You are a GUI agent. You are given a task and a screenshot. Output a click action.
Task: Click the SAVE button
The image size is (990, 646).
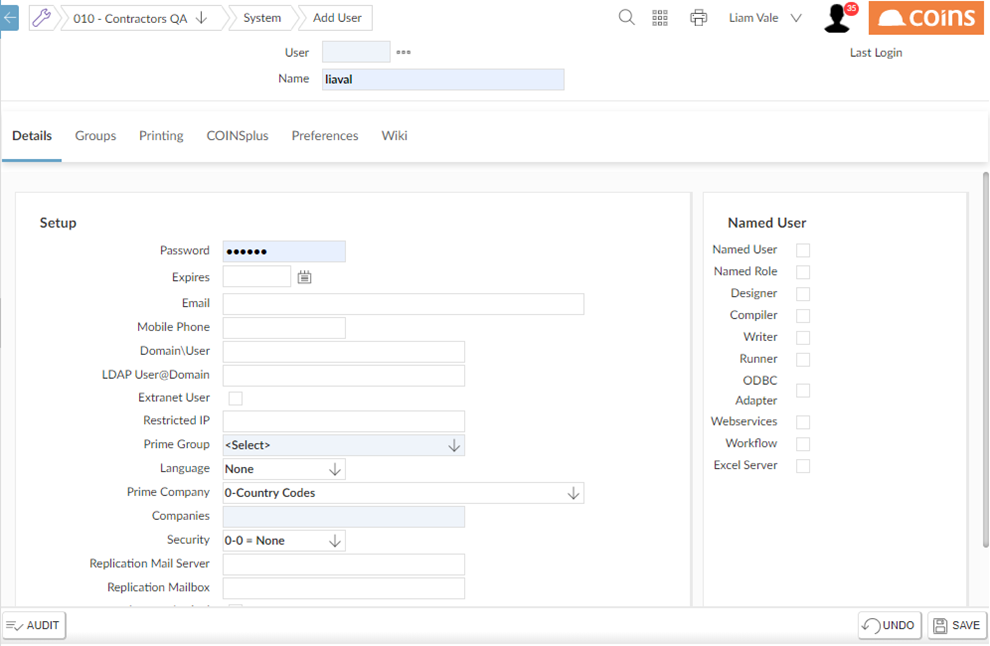point(956,625)
